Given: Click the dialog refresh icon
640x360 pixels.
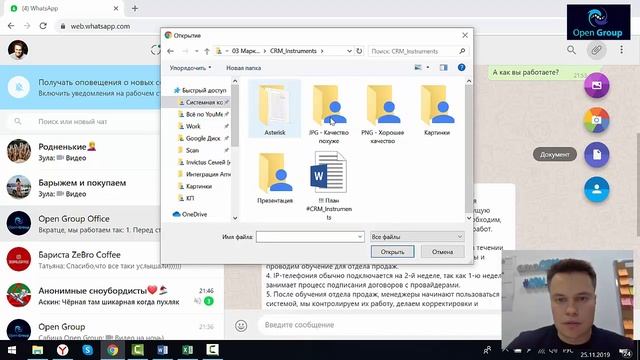Looking at the screenshot, I should [x=359, y=51].
